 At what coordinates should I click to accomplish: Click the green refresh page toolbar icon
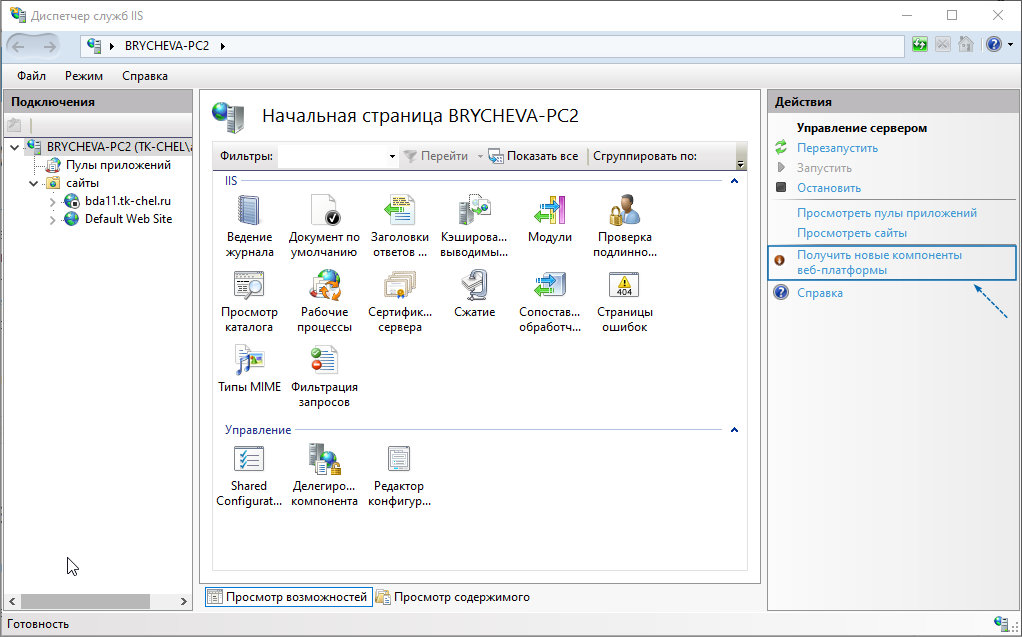click(x=920, y=44)
